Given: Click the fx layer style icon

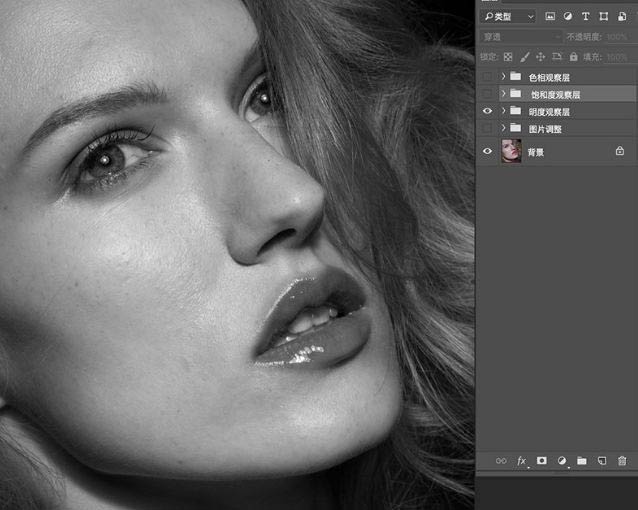Looking at the screenshot, I should (x=521, y=461).
